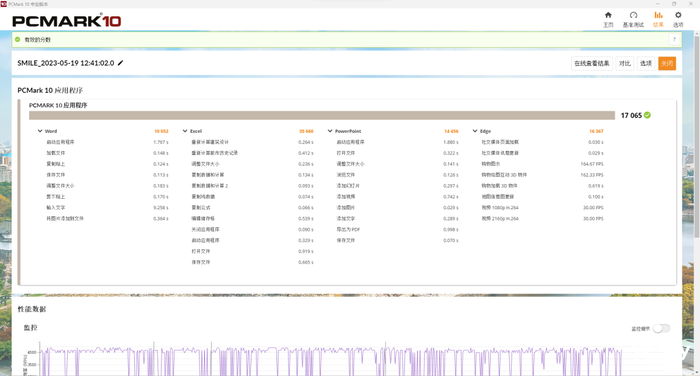This screenshot has height=376, width=700.
Task: Click the Edge value 162.33 FPS
Action: coord(592,175)
